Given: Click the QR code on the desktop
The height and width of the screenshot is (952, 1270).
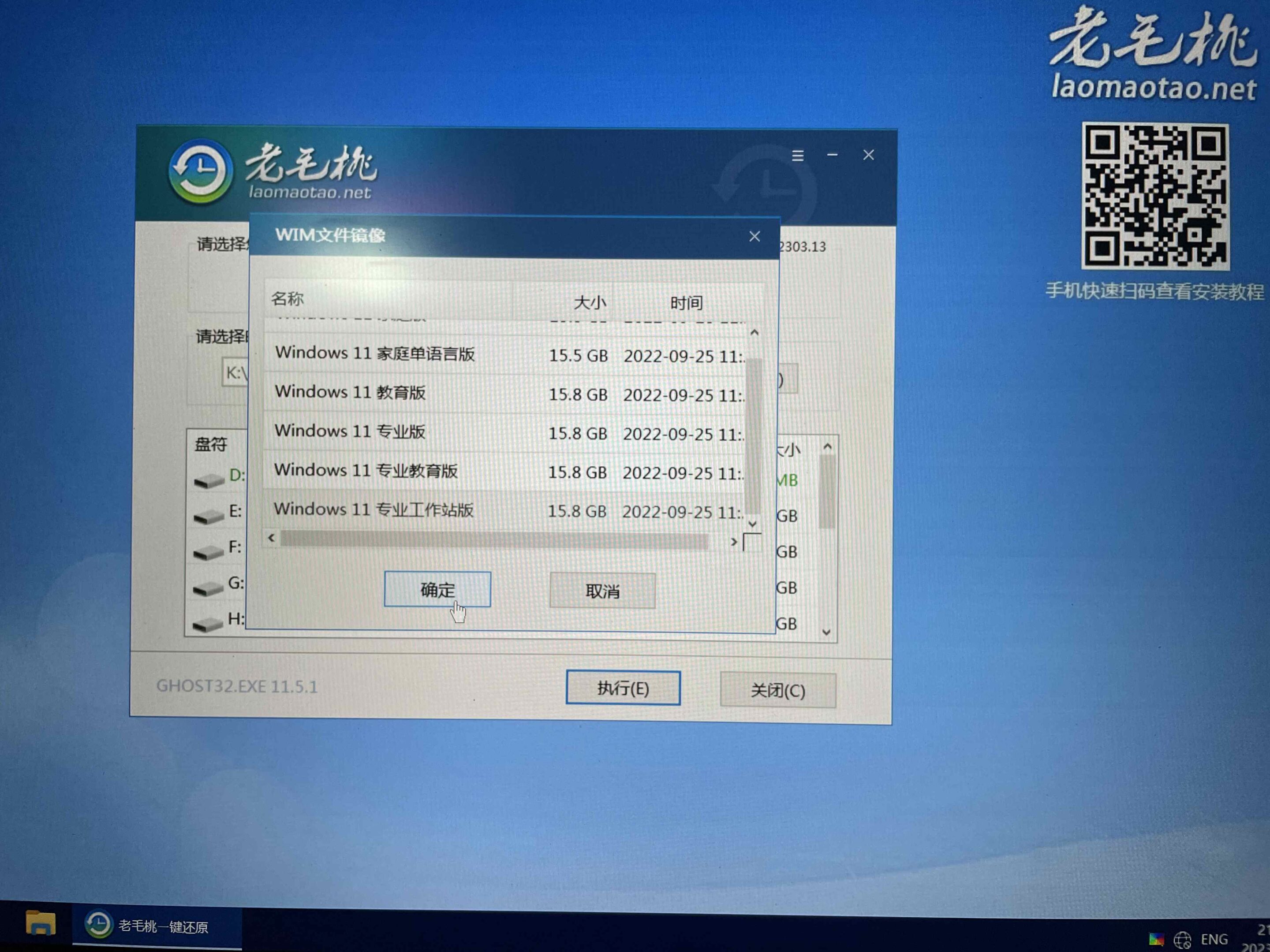Looking at the screenshot, I should click(1155, 196).
